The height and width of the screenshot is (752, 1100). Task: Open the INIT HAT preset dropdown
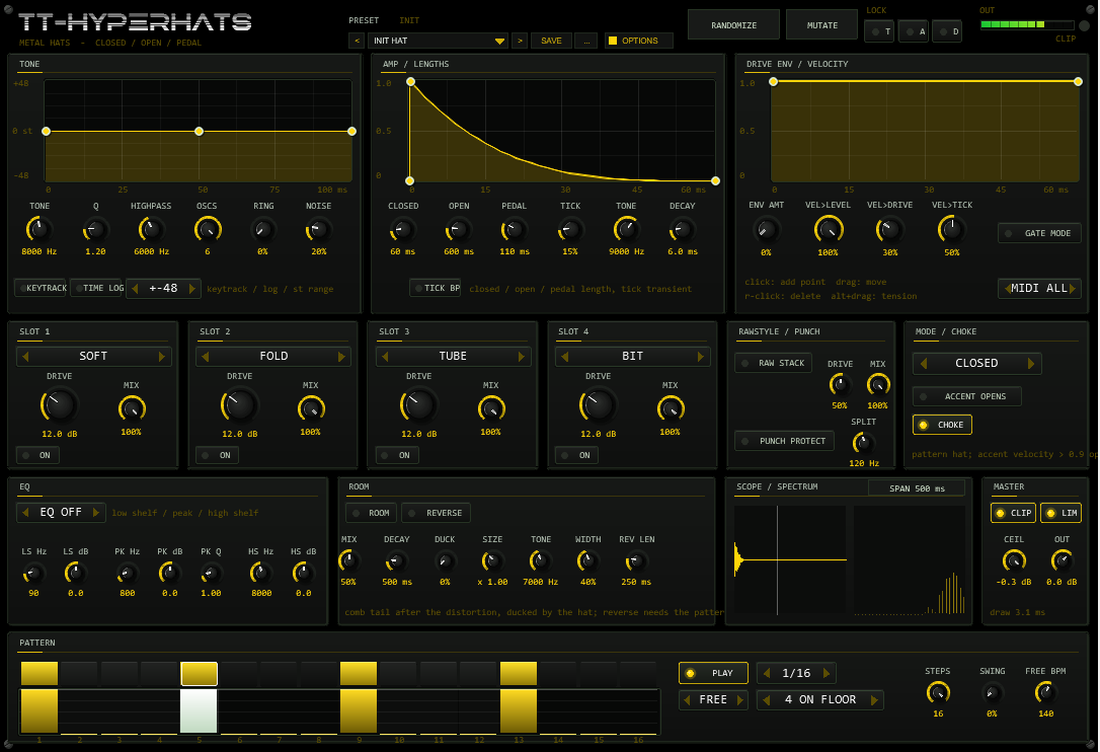(x=438, y=41)
